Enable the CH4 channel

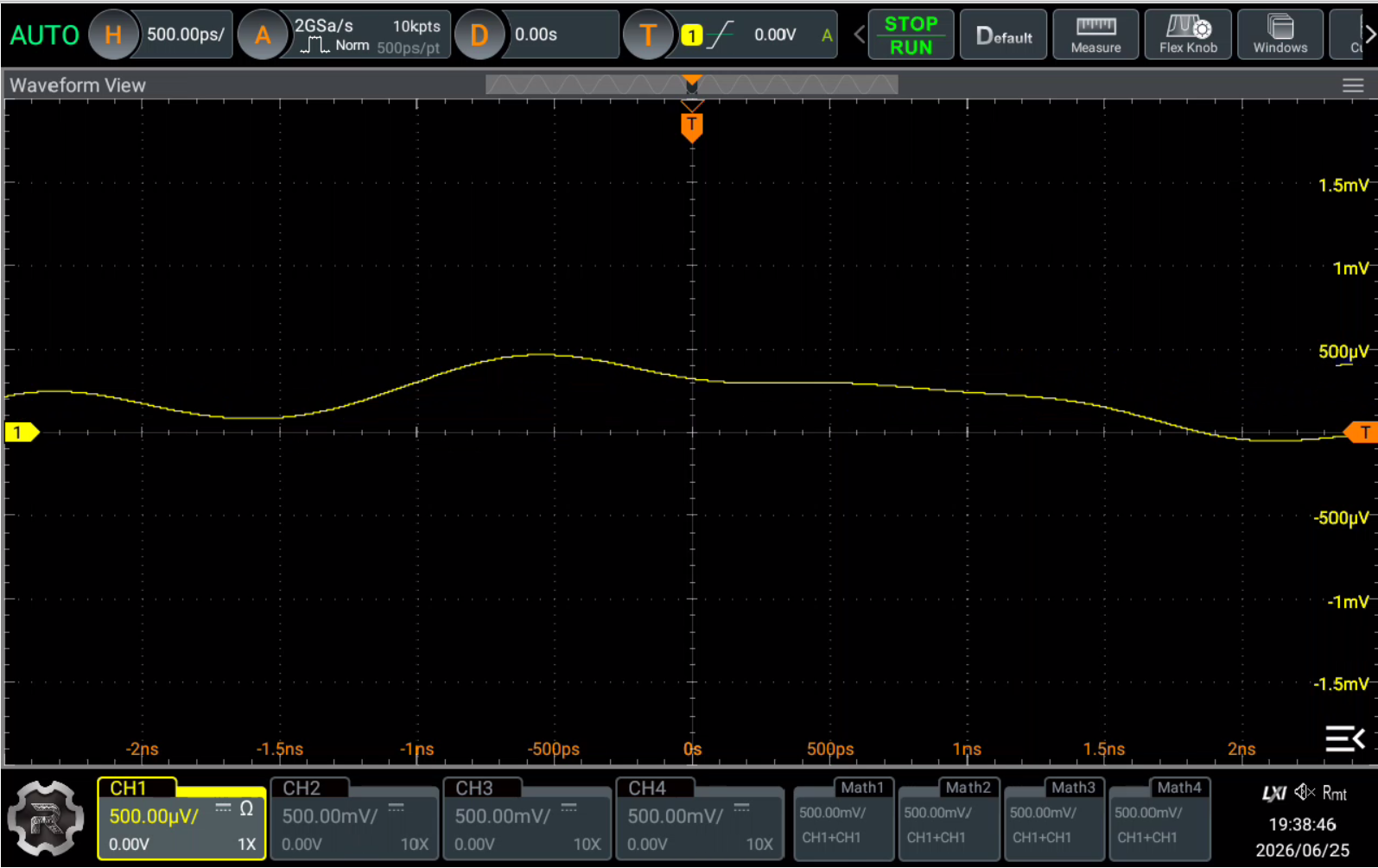click(699, 820)
